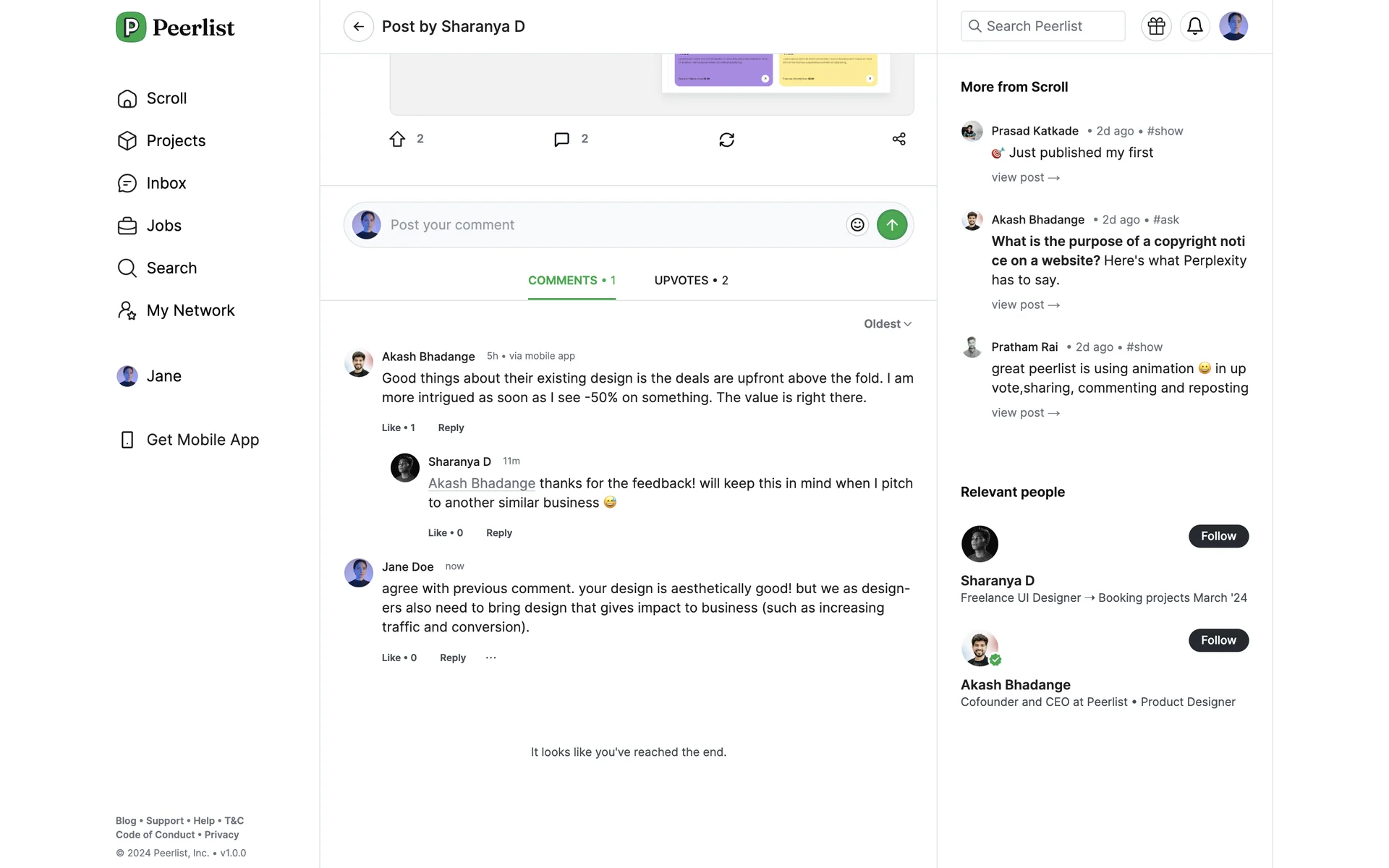Click the back arrow button
Screen dimensions: 1389x868
[x=358, y=27]
